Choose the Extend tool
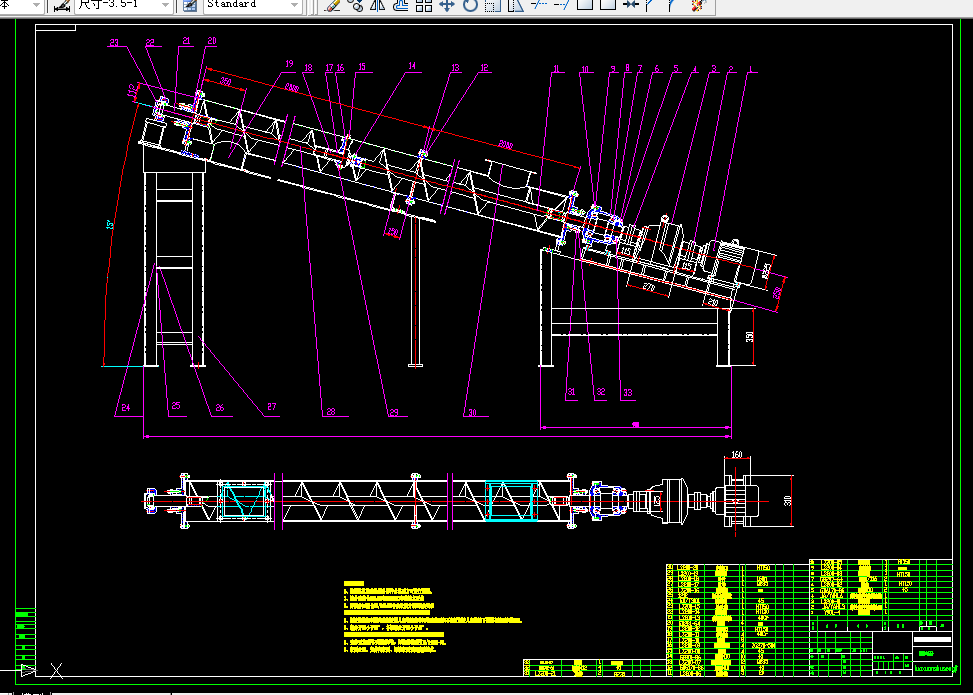Image resolution: width=973 pixels, height=695 pixels. [562, 6]
